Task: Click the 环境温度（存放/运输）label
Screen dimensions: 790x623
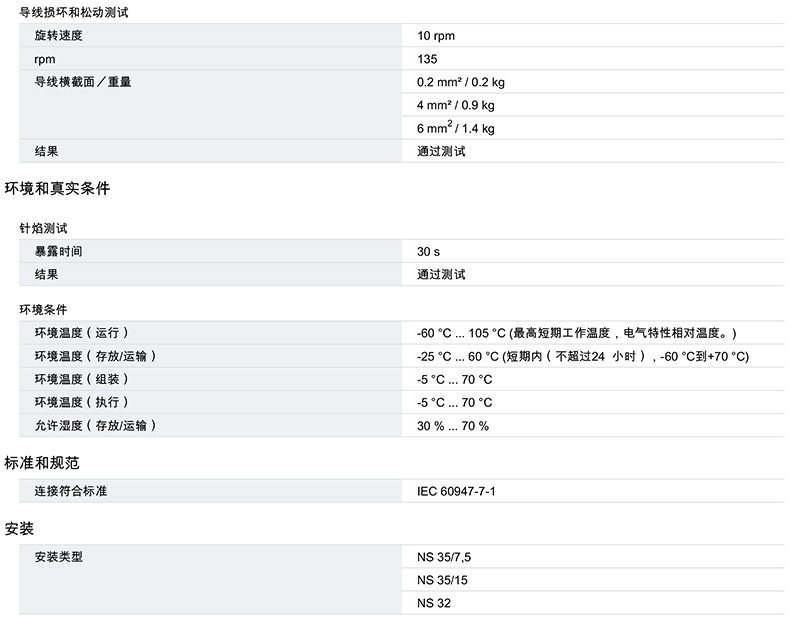Action: point(96,356)
